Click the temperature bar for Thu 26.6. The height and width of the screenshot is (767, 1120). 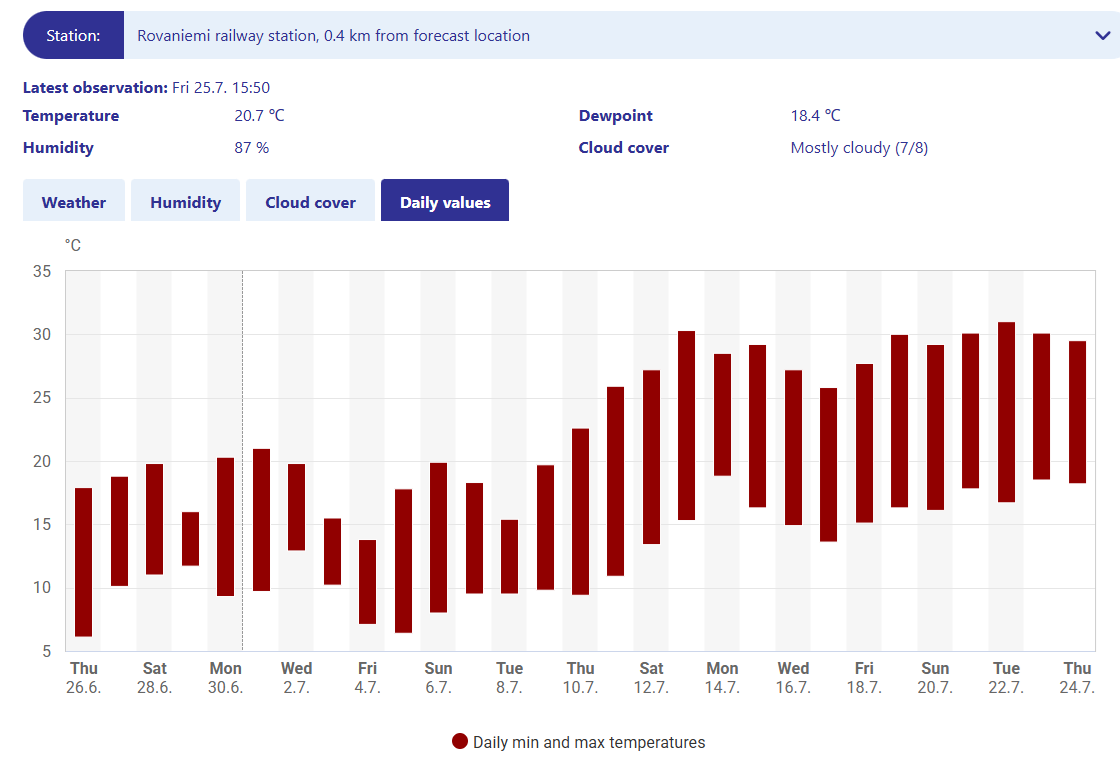click(x=84, y=562)
